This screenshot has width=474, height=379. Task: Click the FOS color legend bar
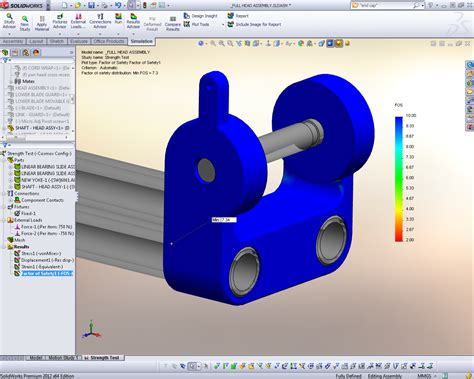coord(399,179)
